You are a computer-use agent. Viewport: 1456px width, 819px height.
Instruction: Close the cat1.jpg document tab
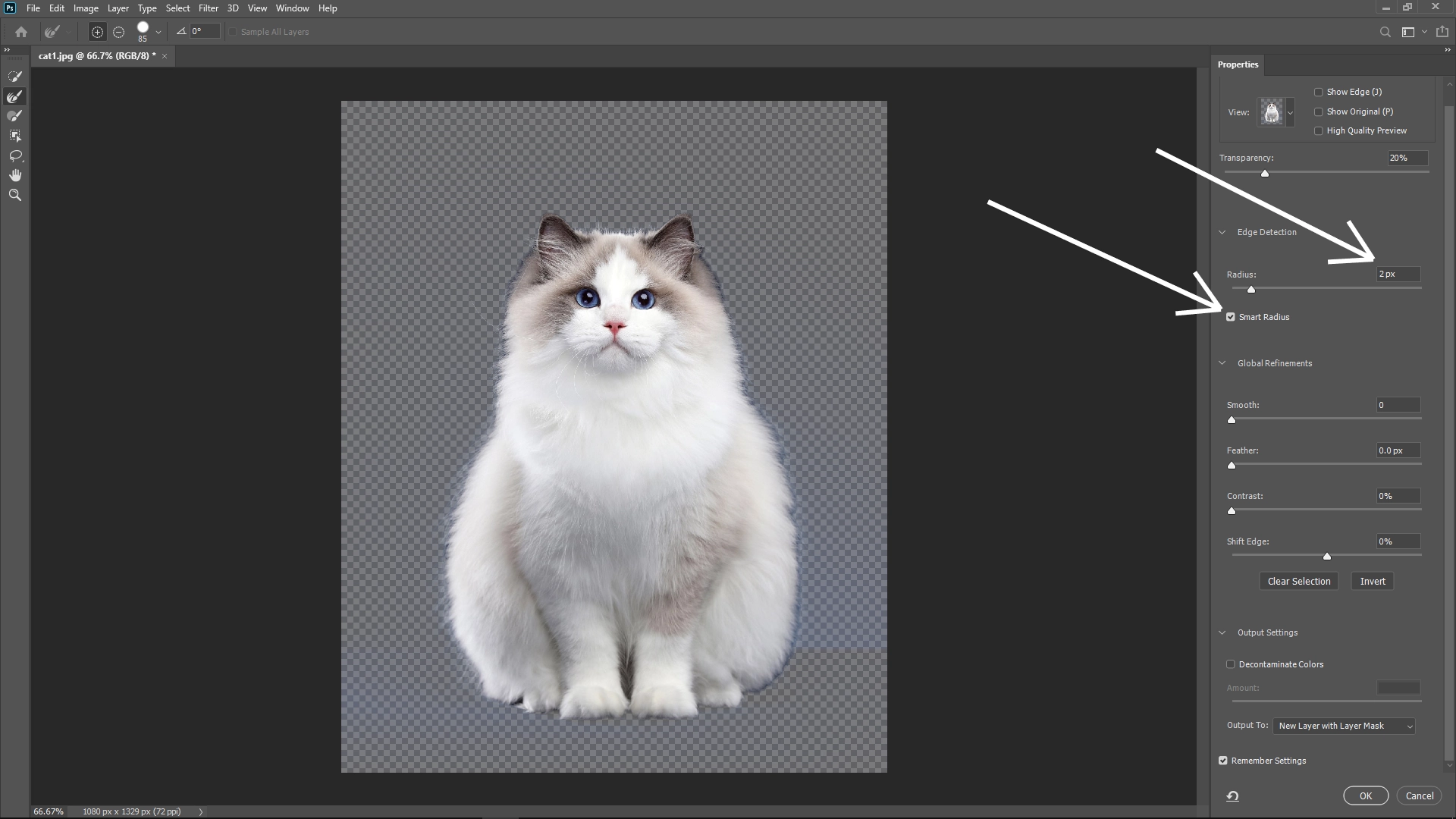point(164,56)
